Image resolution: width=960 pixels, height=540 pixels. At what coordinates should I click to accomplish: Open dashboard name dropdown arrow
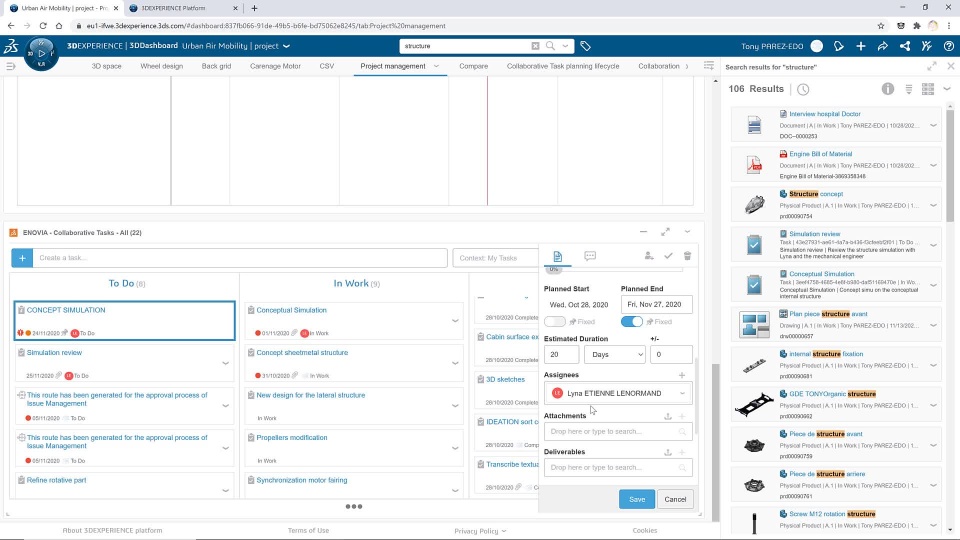coord(286,46)
